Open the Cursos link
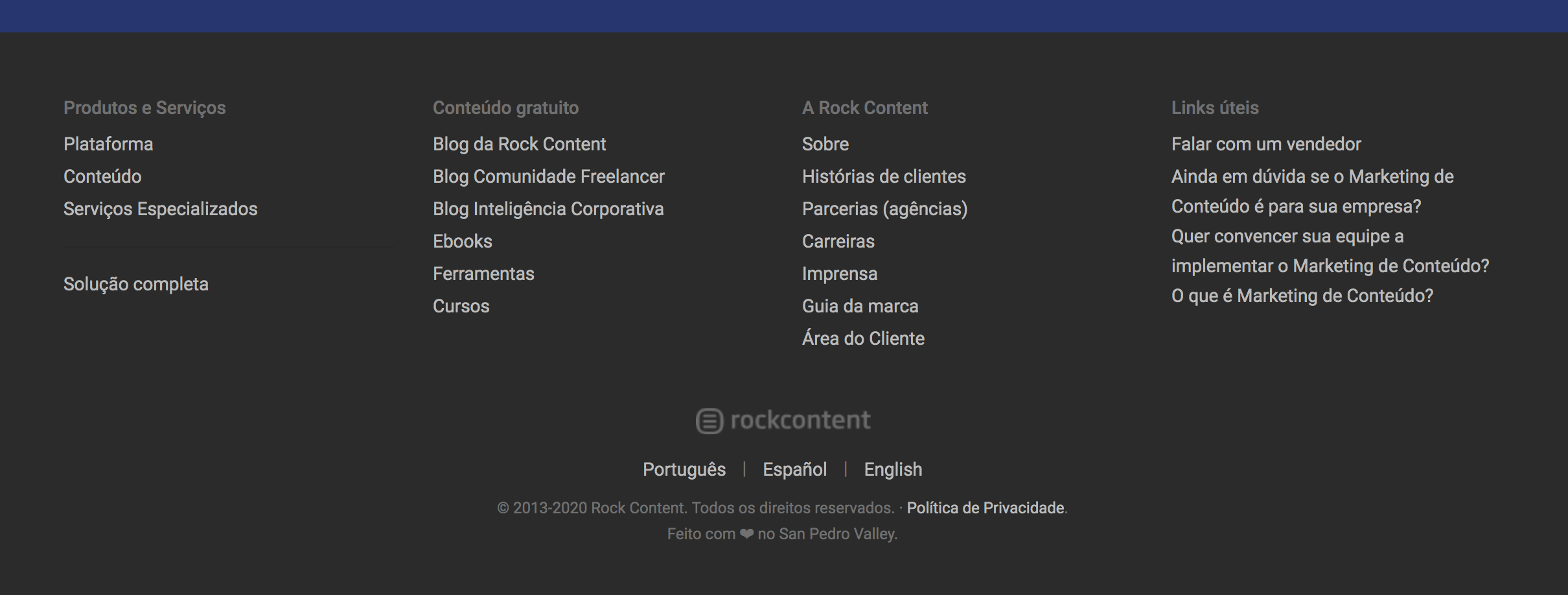Viewport: 1568px width, 595px height. tap(461, 306)
